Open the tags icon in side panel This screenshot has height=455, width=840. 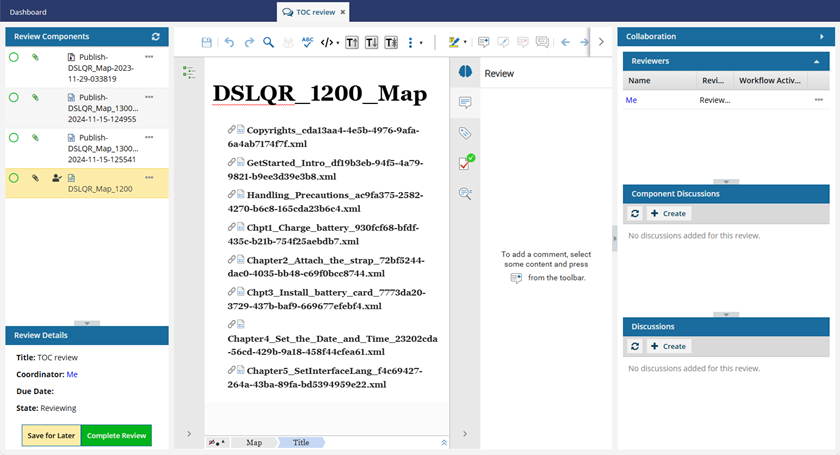pos(465,133)
